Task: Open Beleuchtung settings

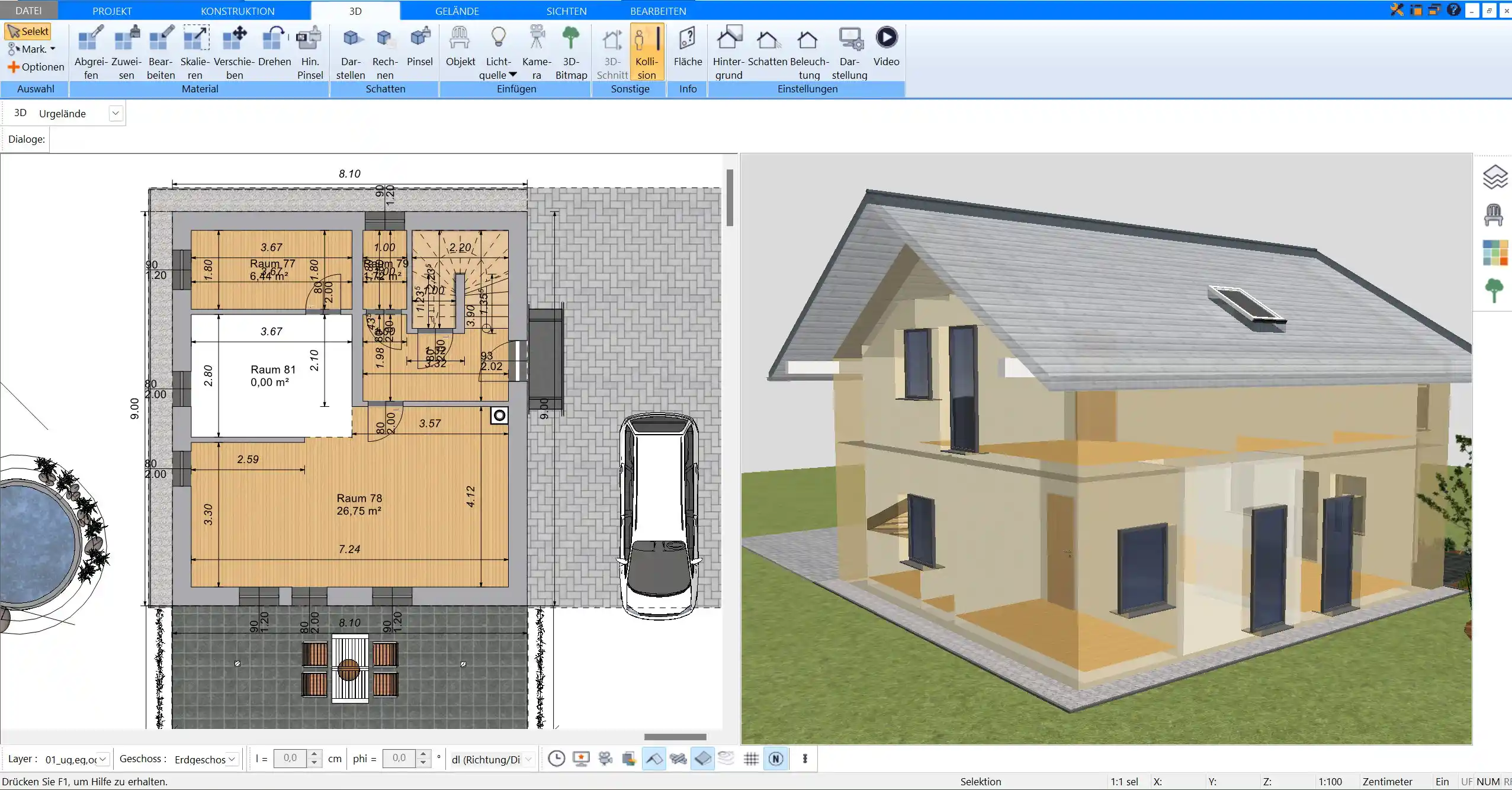Action: click(809, 52)
